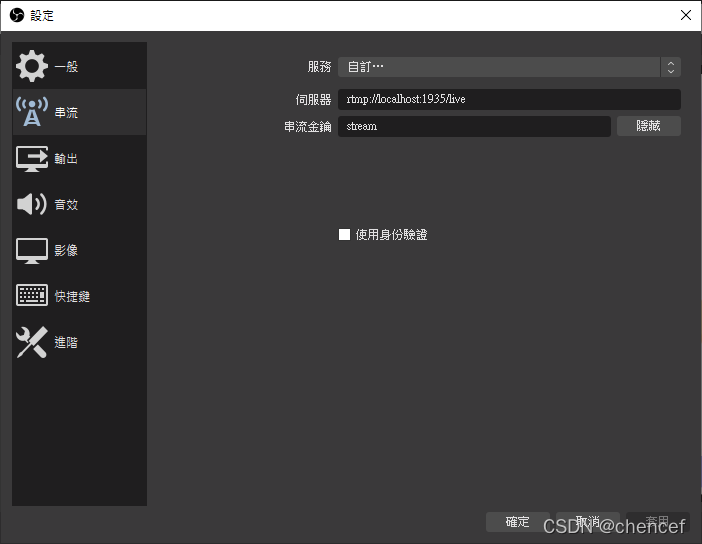Switch to the 音效 settings tab
The width and height of the screenshot is (702, 544).
(x=79, y=204)
